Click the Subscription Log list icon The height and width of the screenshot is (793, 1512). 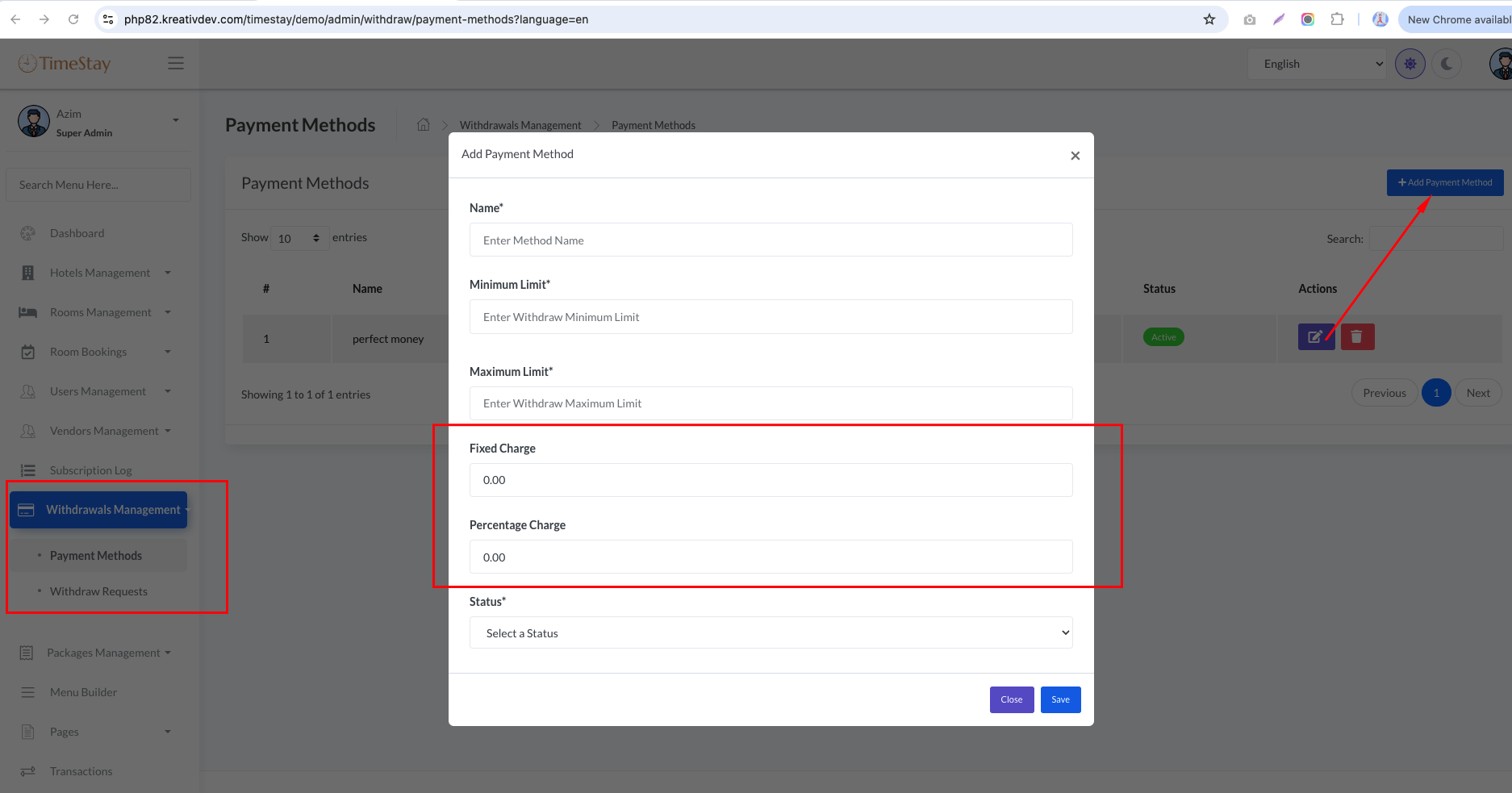point(28,470)
